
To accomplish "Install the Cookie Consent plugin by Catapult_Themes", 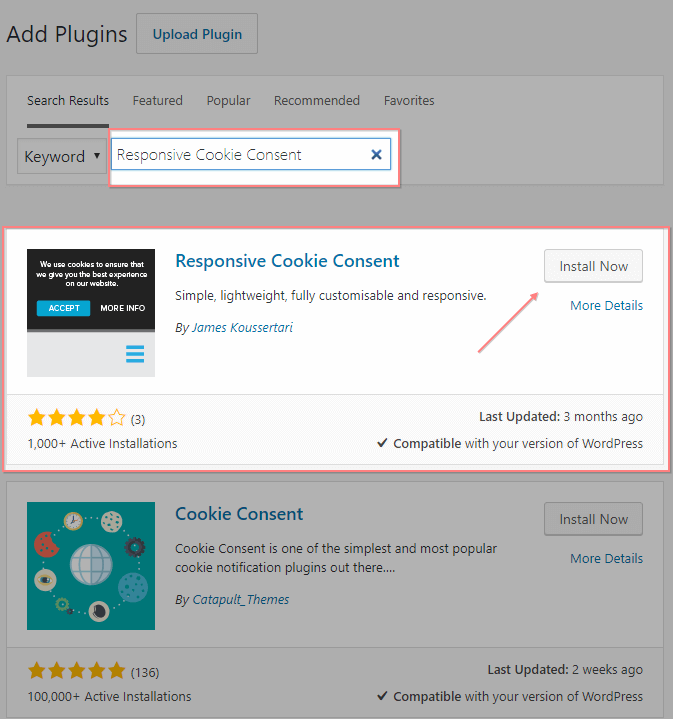I will click(593, 519).
